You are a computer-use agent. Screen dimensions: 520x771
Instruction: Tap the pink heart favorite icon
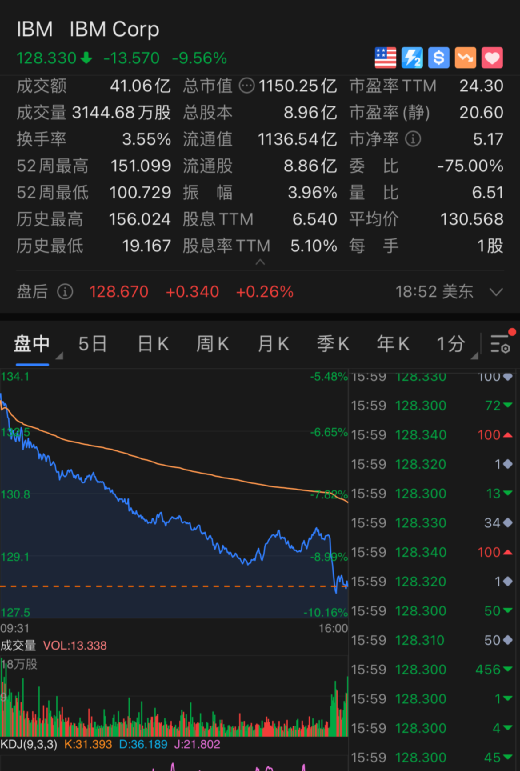pos(492,58)
